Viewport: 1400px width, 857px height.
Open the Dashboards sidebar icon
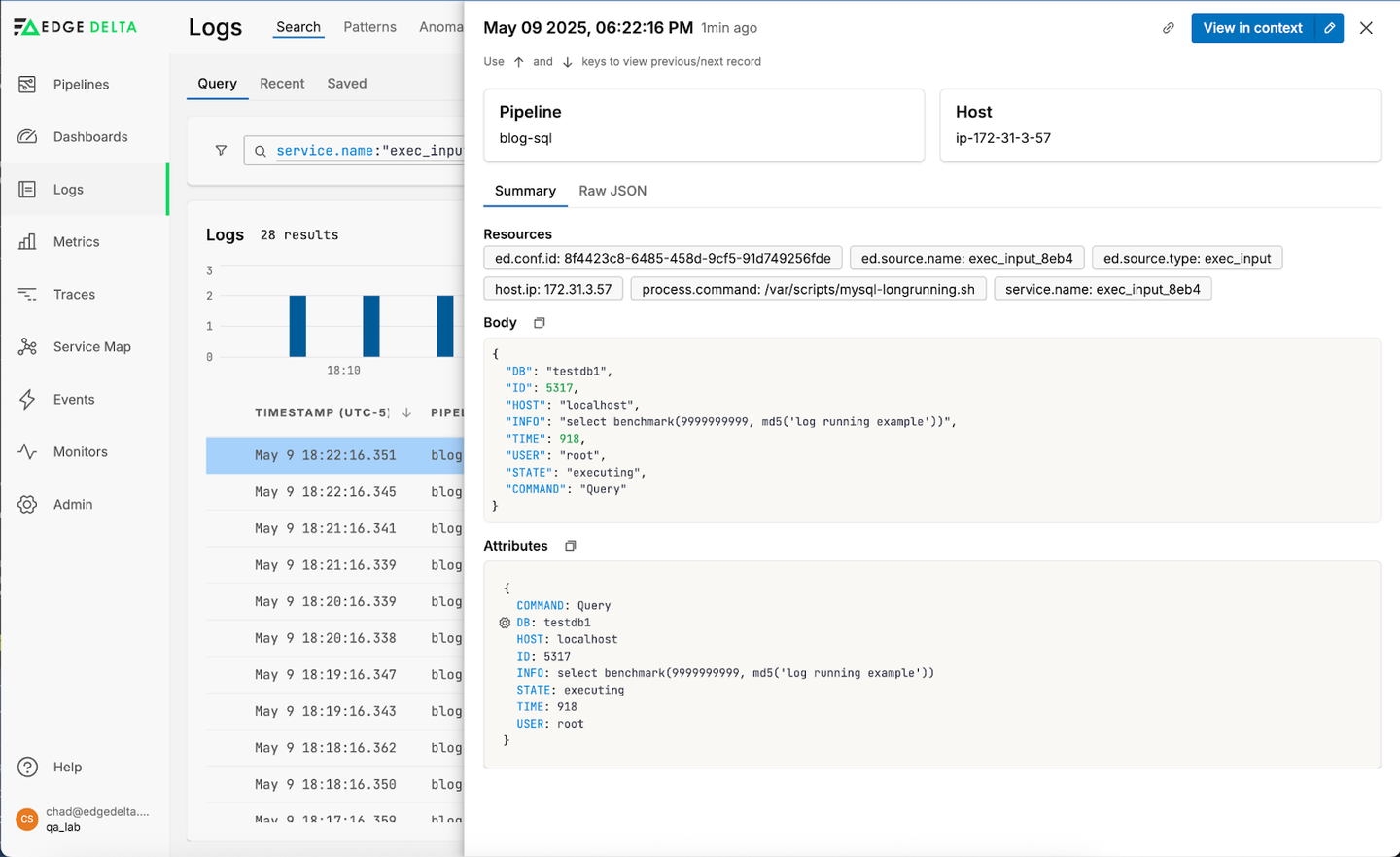(x=27, y=137)
